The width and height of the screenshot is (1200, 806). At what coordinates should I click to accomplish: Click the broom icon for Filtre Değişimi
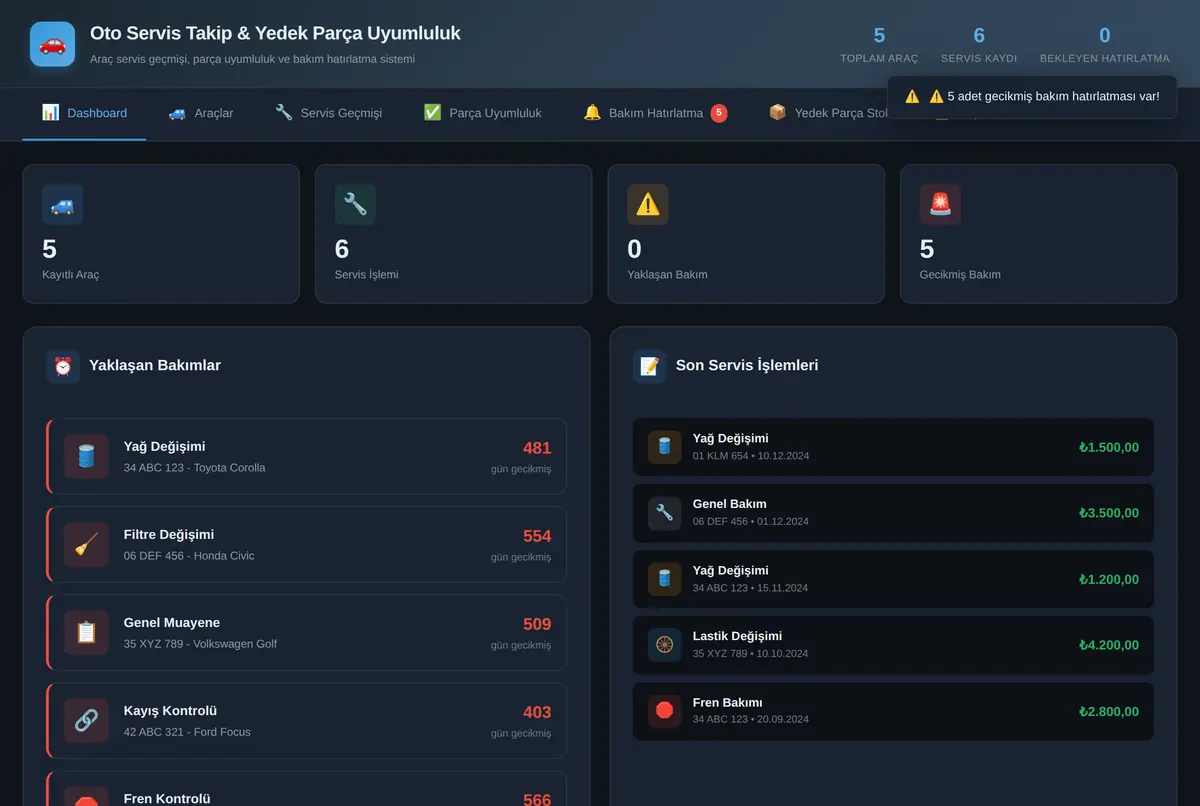86,544
